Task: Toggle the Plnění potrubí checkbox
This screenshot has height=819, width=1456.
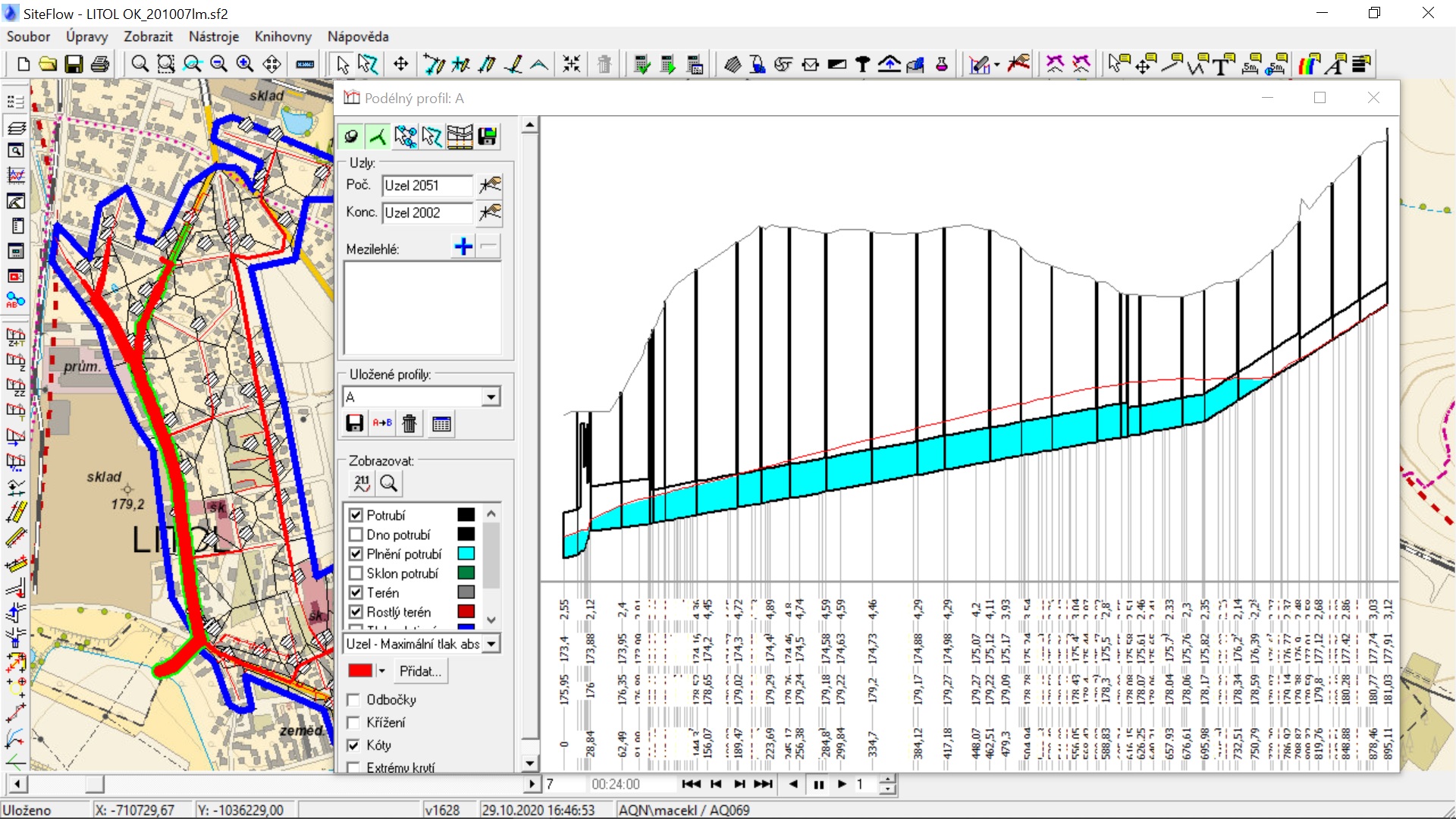Action: pos(356,554)
